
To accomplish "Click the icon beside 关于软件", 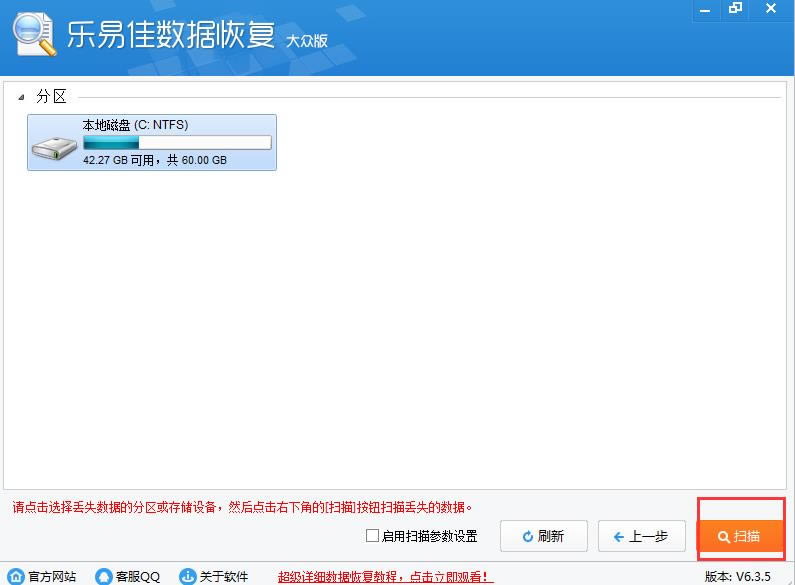I will [188, 576].
